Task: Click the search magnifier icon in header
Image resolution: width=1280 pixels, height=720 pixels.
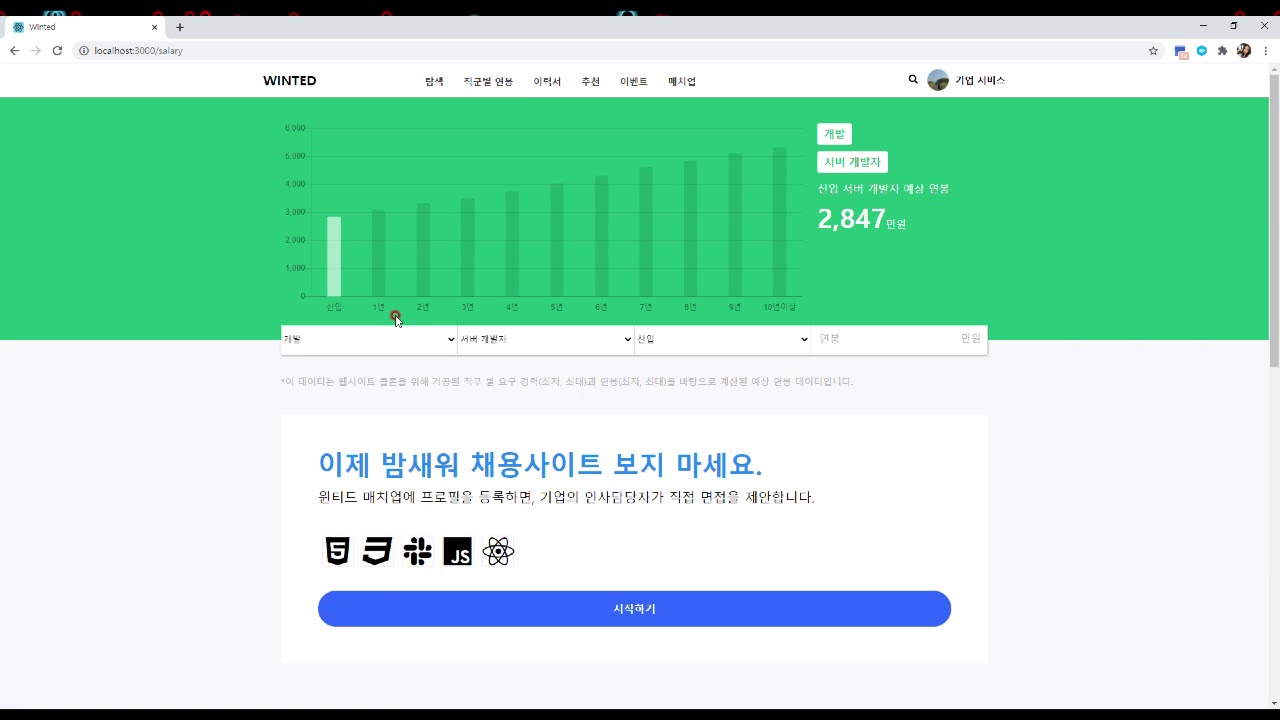Action: tap(912, 80)
